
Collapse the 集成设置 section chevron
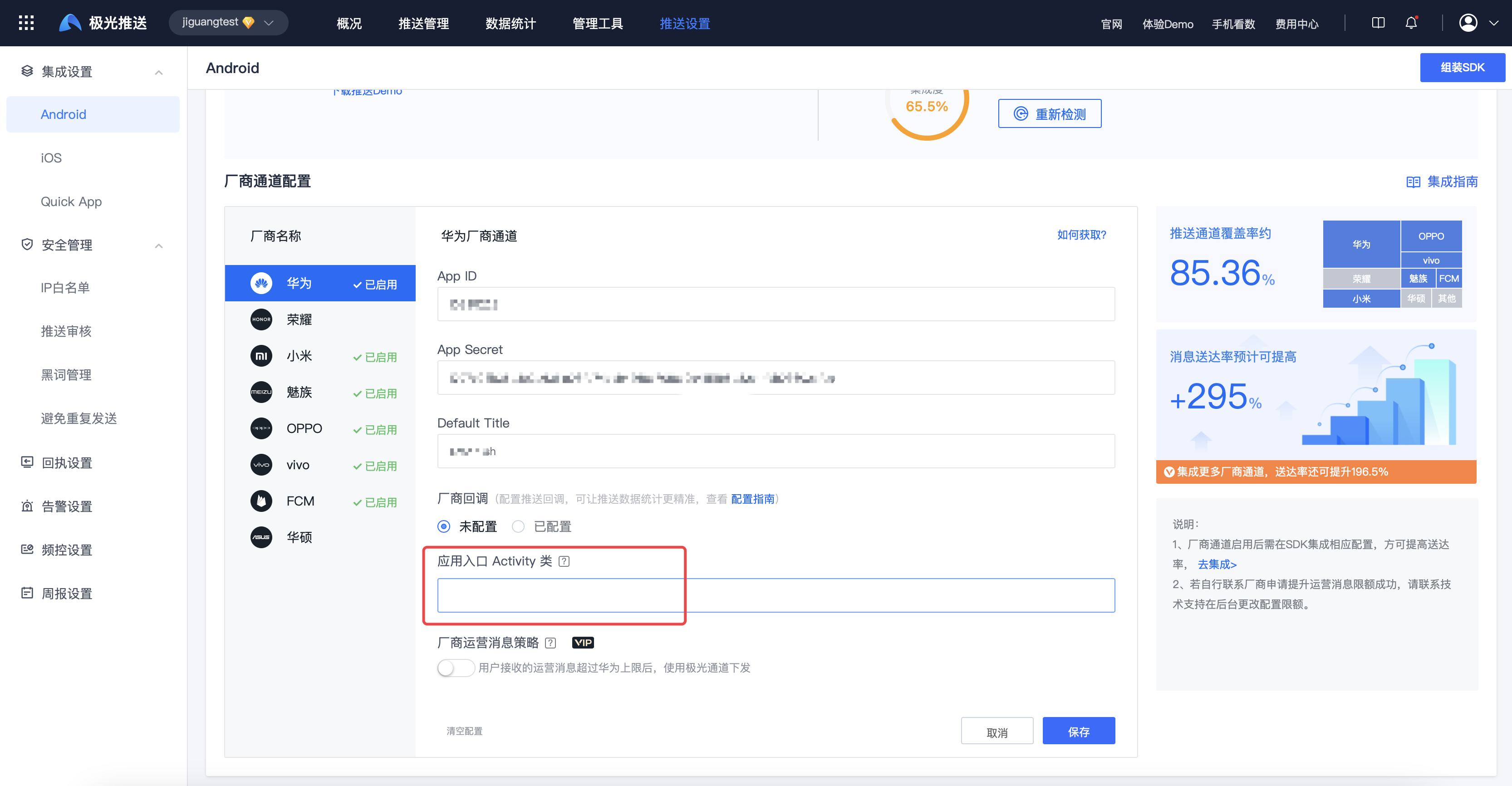tap(158, 72)
